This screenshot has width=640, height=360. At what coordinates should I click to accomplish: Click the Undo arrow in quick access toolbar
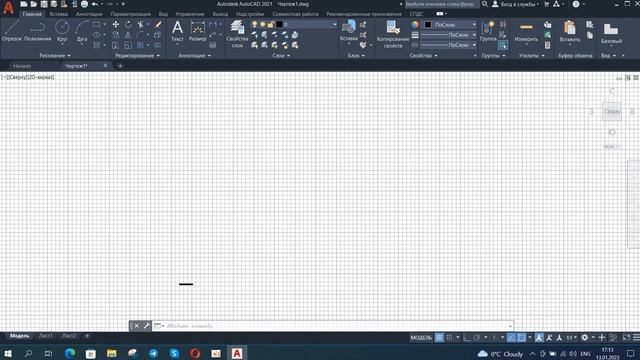coord(95,4)
